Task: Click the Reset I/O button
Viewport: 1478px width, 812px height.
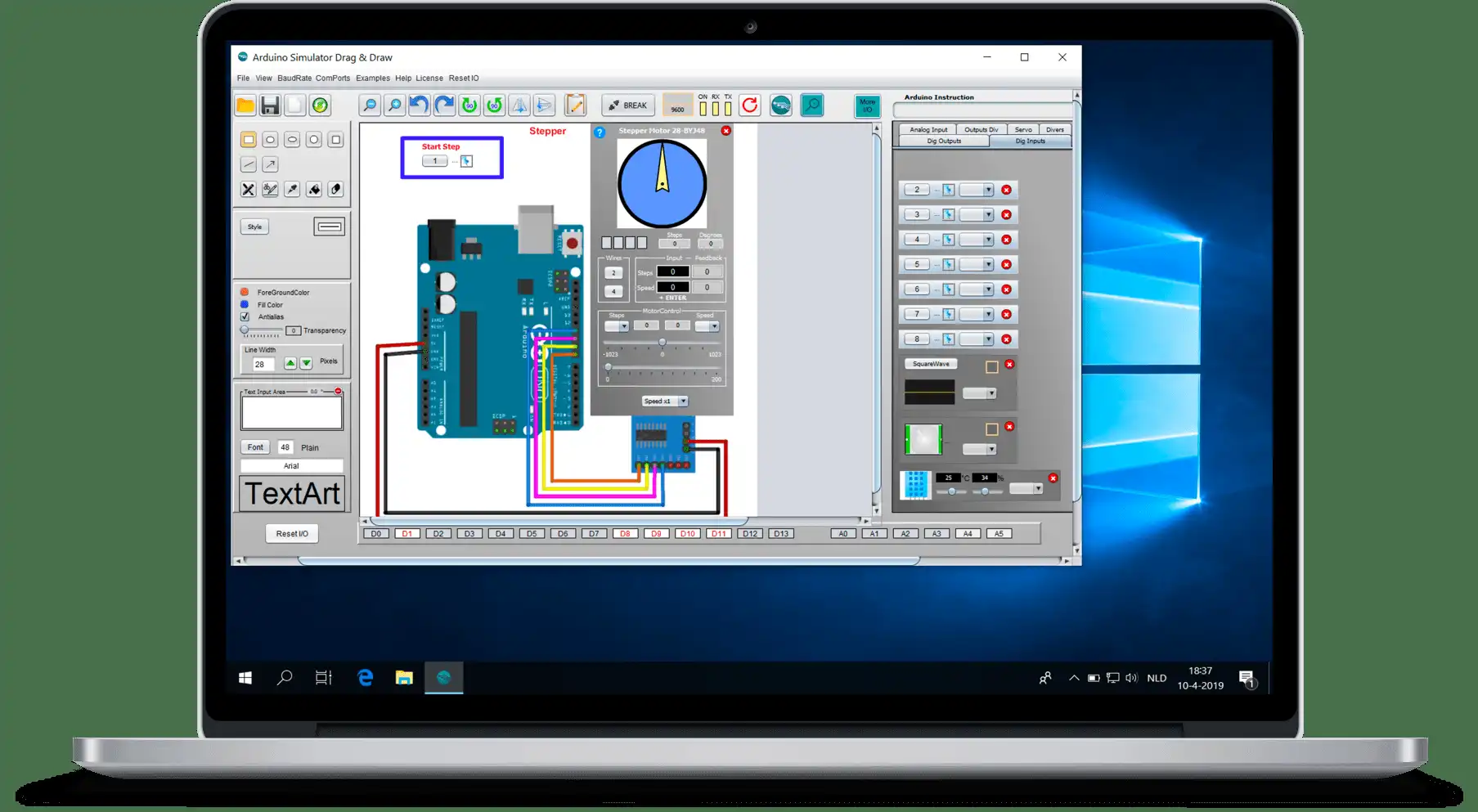Action: (292, 534)
